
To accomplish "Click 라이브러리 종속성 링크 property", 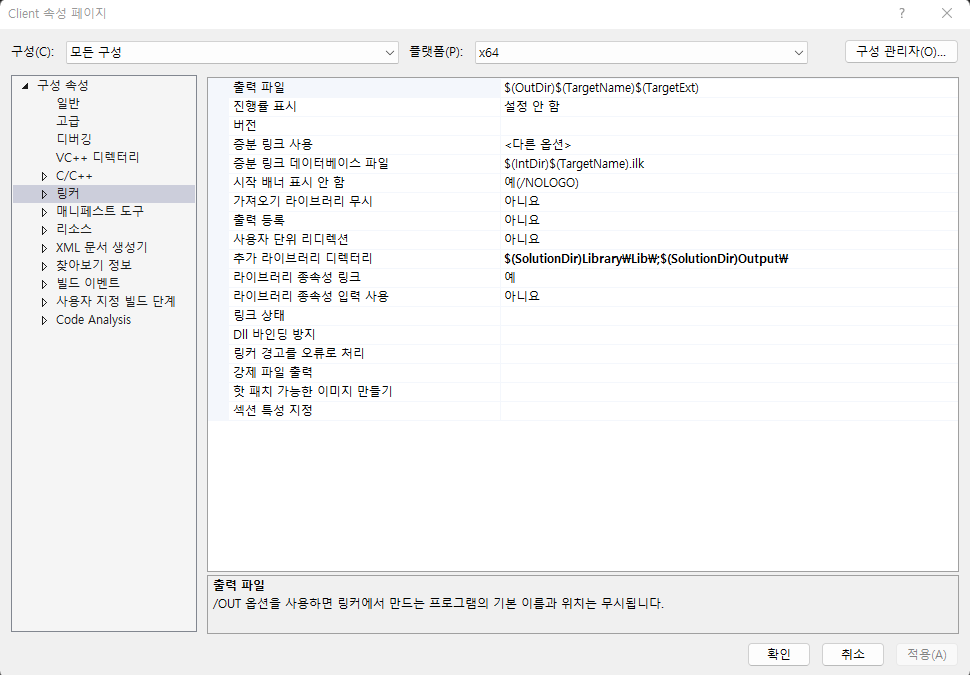I will (x=297, y=277).
